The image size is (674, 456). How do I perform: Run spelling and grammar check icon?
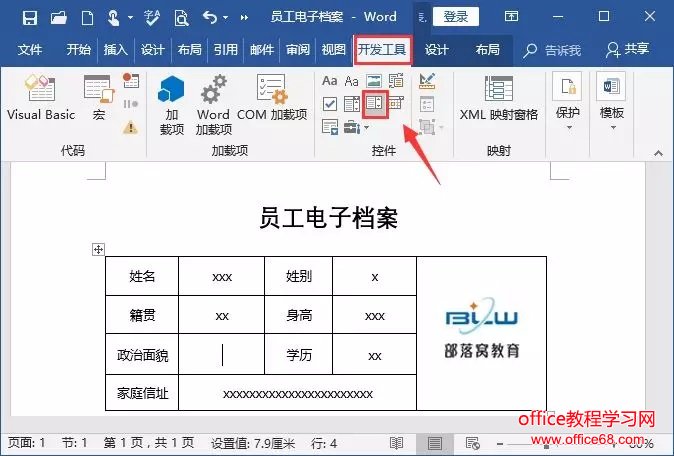[x=152, y=18]
